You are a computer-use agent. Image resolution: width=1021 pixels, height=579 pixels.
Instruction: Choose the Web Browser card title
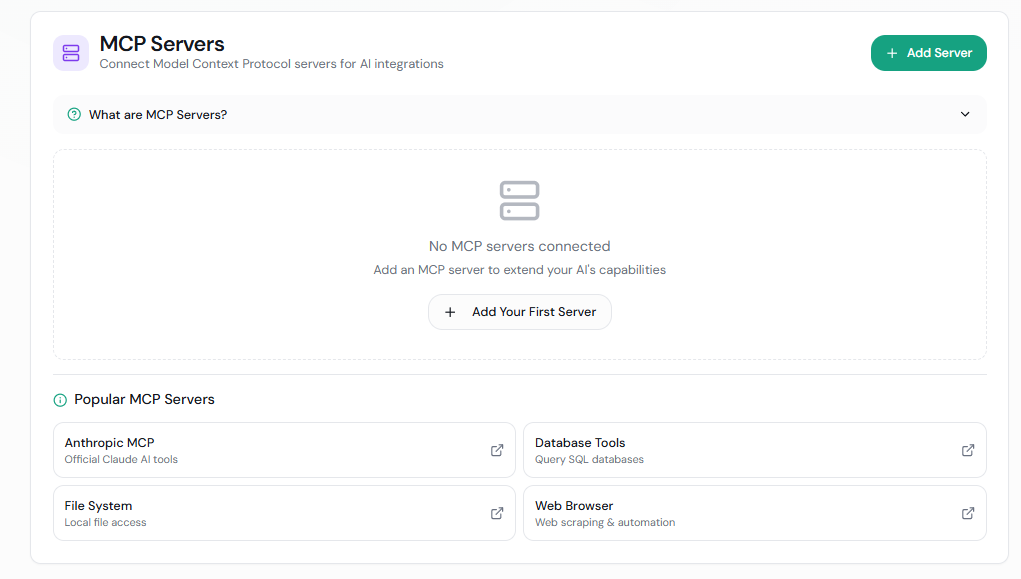click(x=574, y=506)
